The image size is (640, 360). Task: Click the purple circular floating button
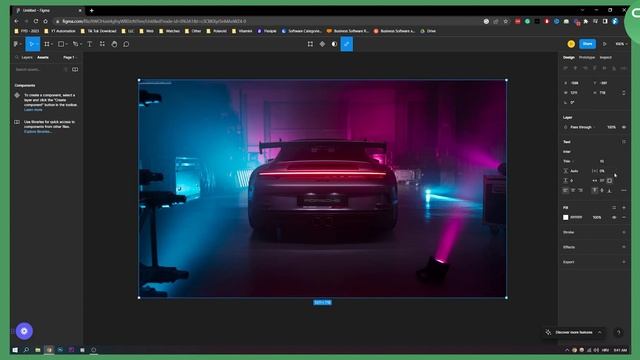point(24,331)
